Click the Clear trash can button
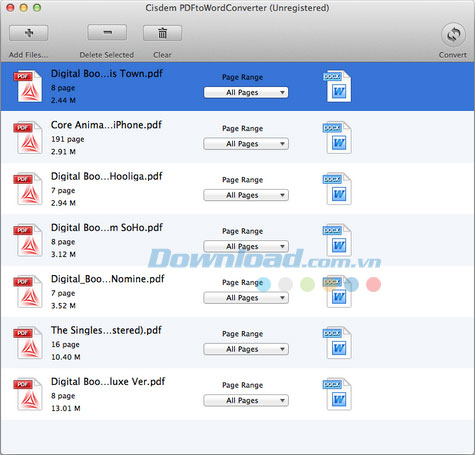 pyautogui.click(x=162, y=33)
